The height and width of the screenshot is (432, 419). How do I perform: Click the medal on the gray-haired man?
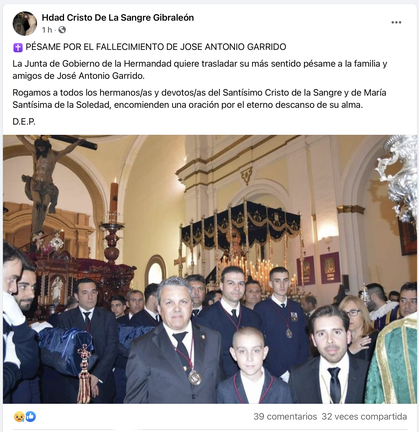point(194,377)
